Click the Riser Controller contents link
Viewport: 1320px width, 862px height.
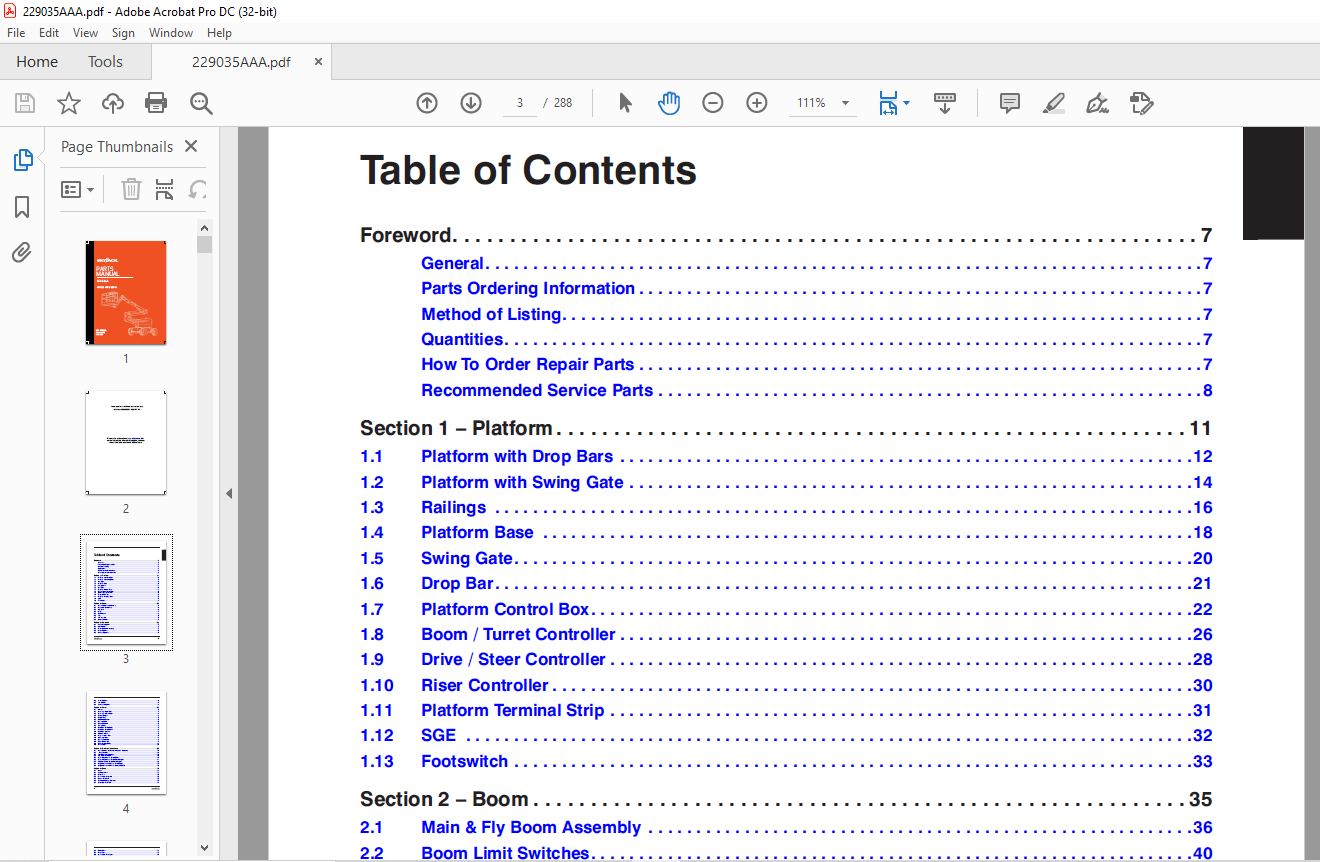(485, 686)
